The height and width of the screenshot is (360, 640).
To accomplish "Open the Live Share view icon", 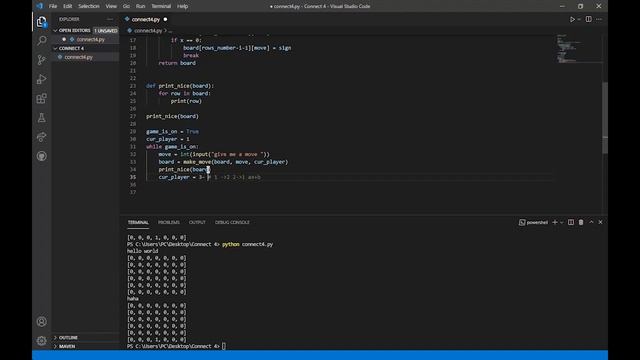I will [x=41, y=137].
